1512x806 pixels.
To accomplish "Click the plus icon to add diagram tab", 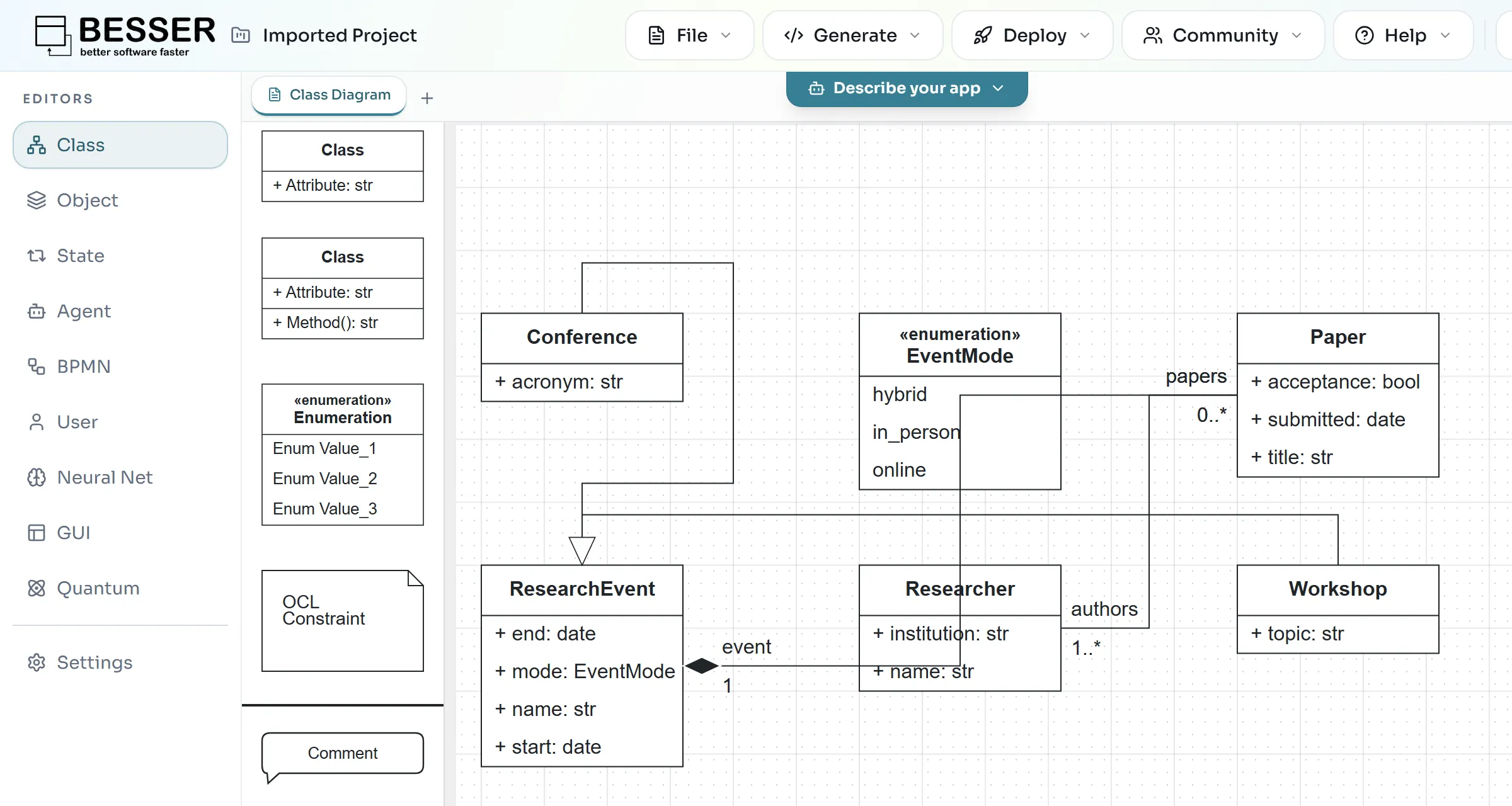I will [x=427, y=98].
